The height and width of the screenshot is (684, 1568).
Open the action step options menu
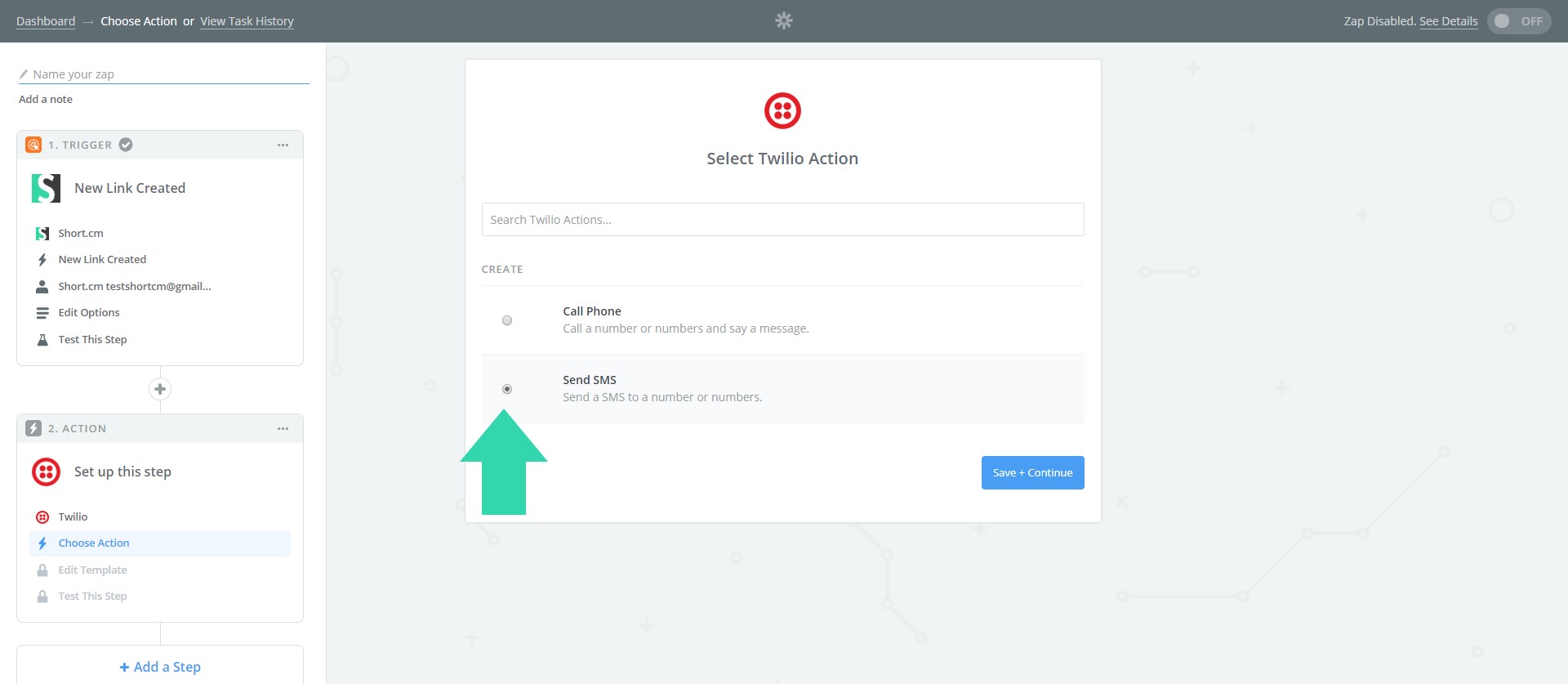[283, 428]
